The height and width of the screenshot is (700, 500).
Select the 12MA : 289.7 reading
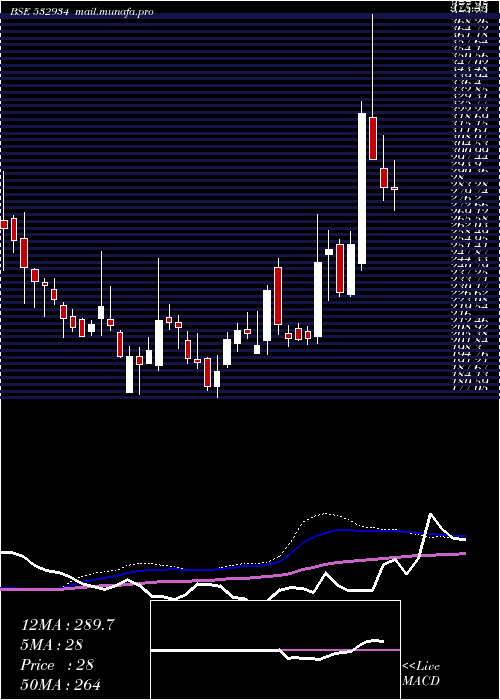click(68, 625)
